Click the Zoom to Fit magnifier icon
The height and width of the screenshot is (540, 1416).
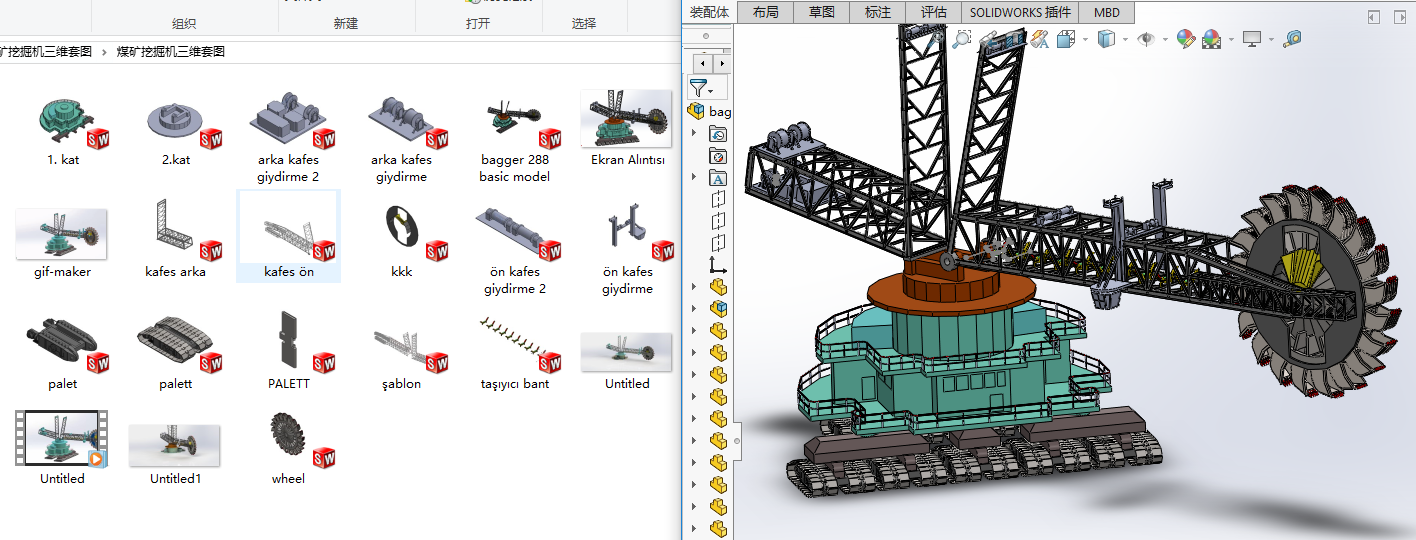coord(935,39)
